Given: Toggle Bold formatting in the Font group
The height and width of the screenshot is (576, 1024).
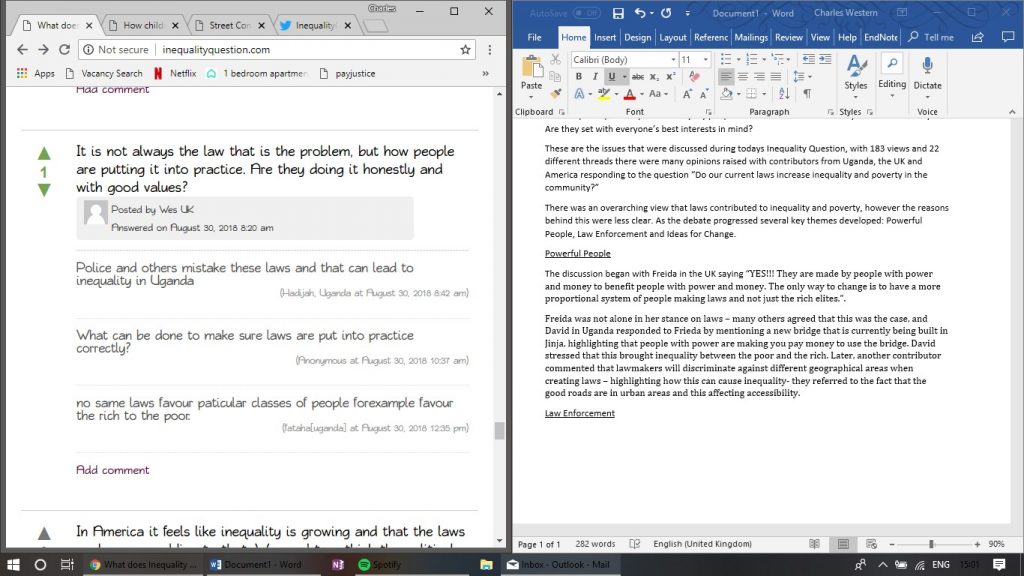Looking at the screenshot, I should click(579, 77).
